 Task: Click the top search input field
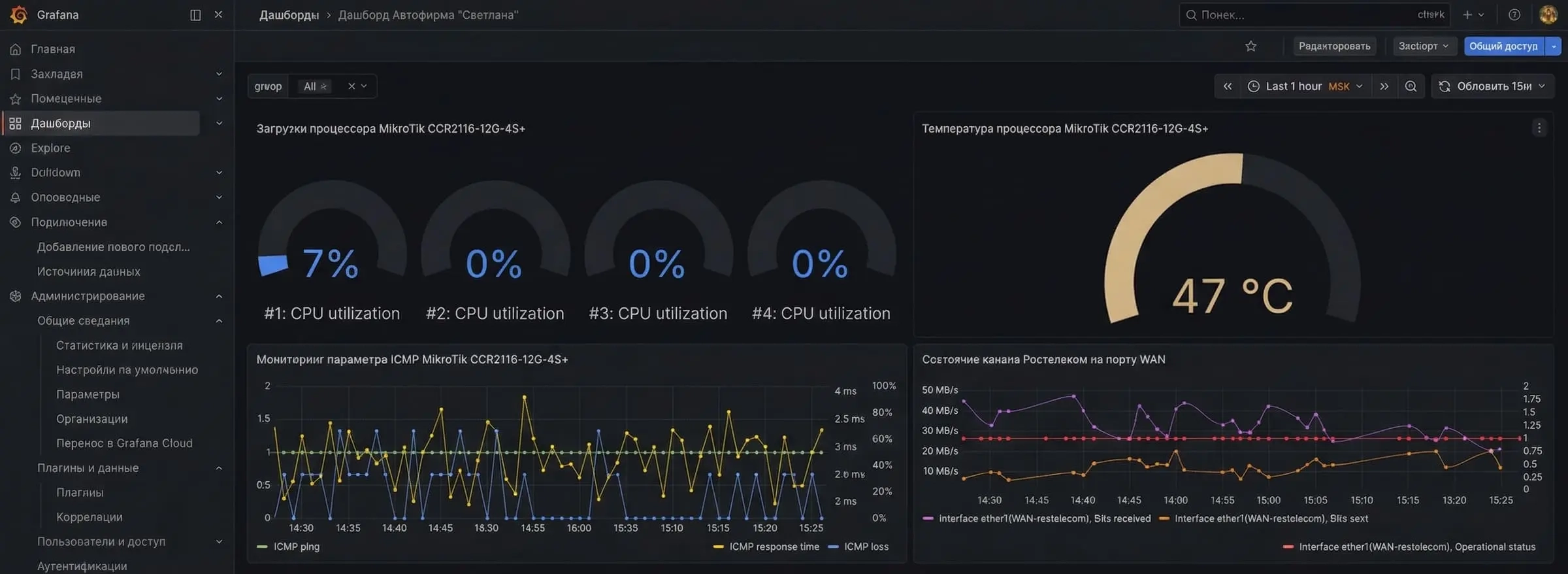(1300, 14)
